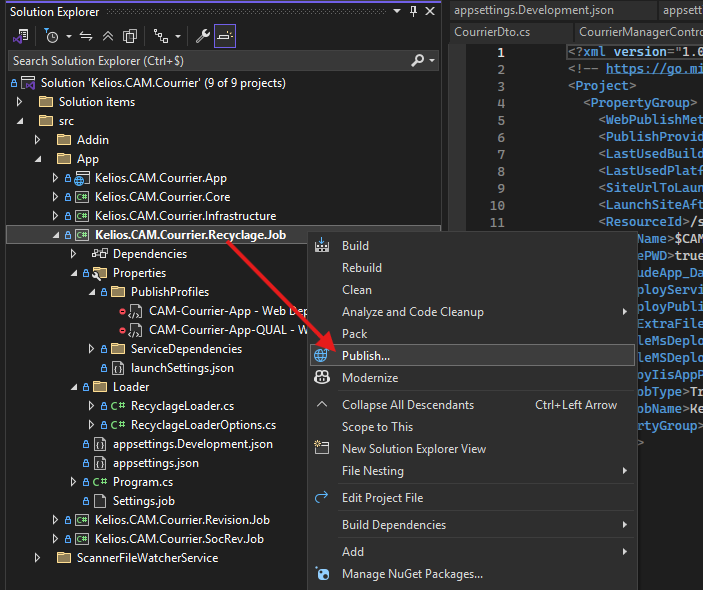
Task: Click the Switch Views icon
Action: pos(20,36)
